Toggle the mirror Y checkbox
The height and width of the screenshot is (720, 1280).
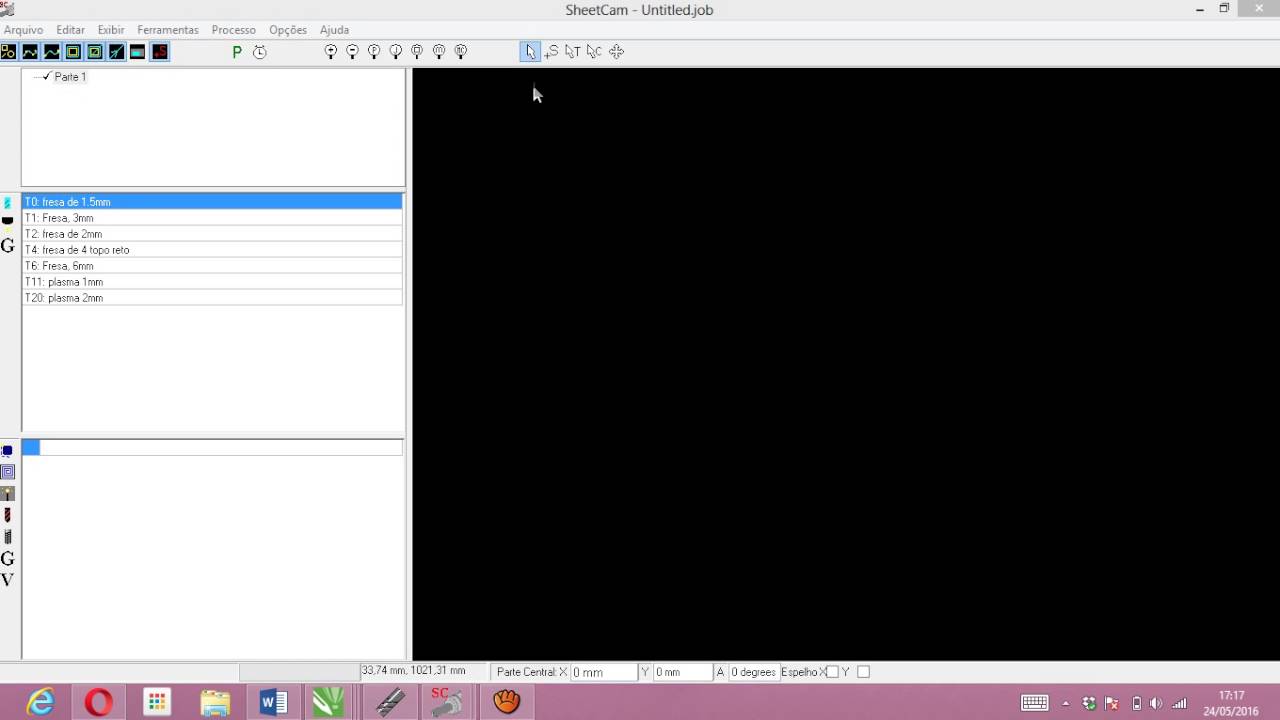coord(864,672)
